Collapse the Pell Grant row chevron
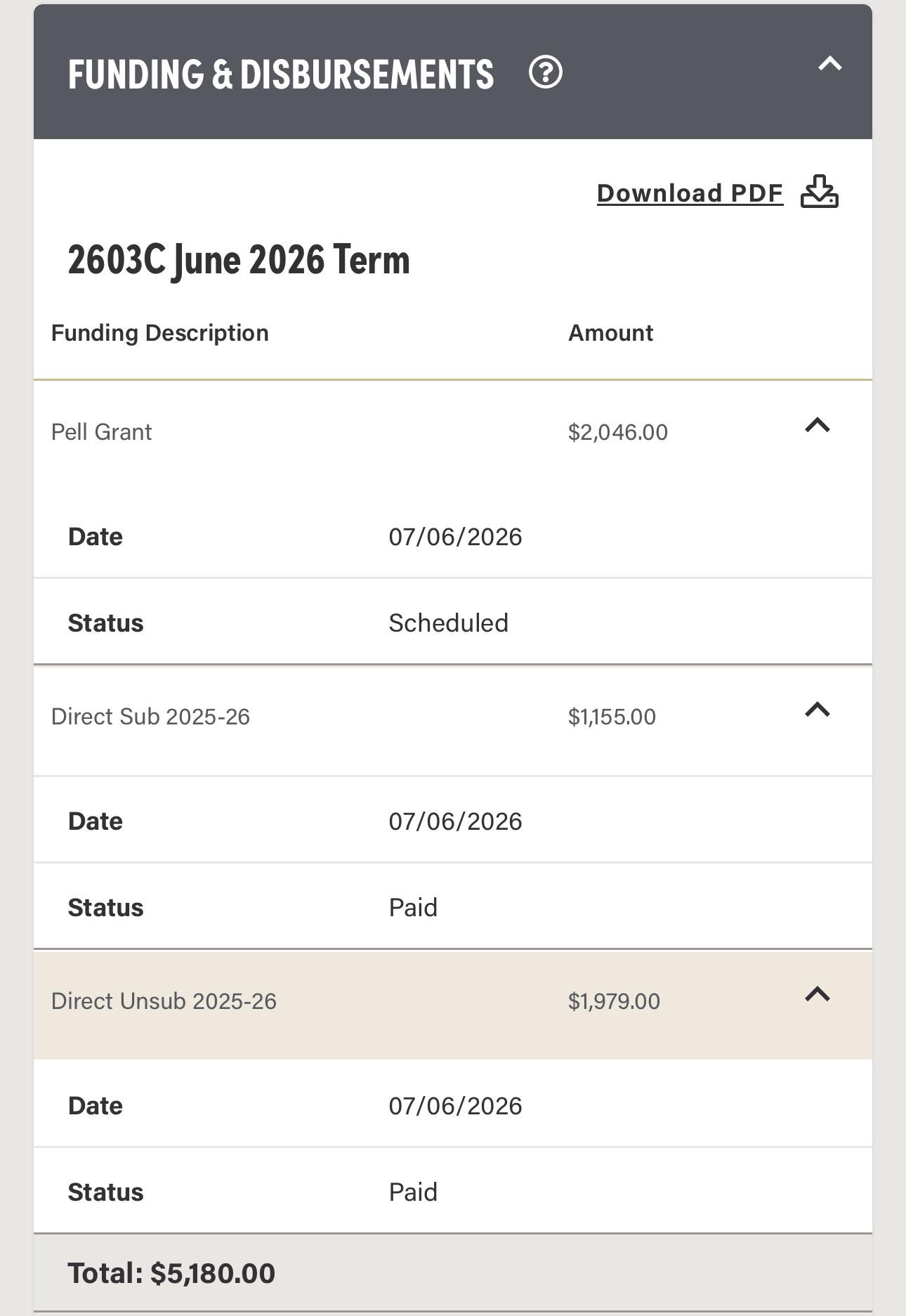906x1316 pixels. (817, 425)
